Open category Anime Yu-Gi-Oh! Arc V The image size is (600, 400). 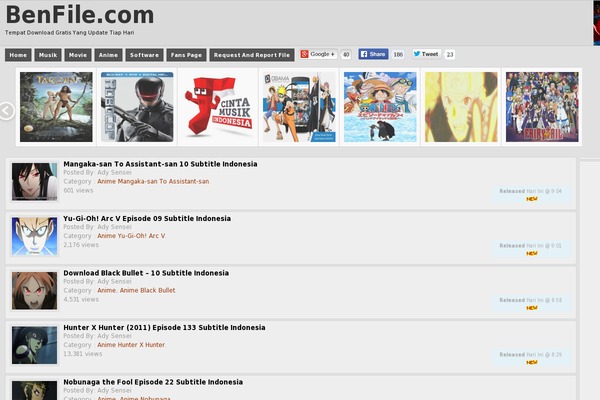(131, 236)
